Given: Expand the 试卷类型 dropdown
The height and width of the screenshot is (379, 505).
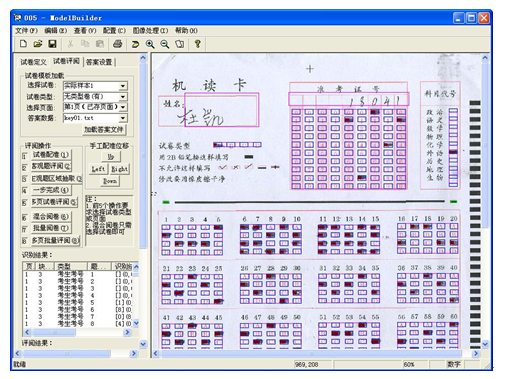Looking at the screenshot, I should click(123, 97).
